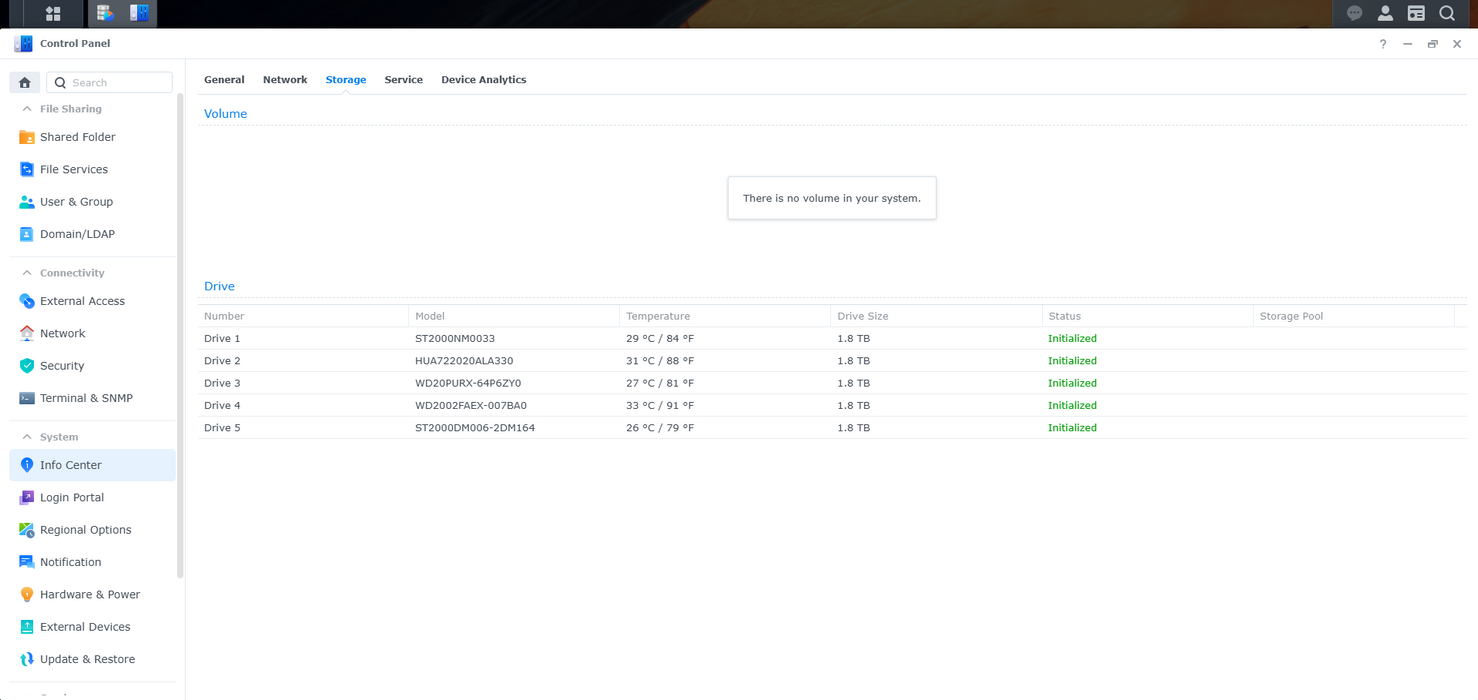
Task: Click the Security shield icon
Action: tap(27, 366)
